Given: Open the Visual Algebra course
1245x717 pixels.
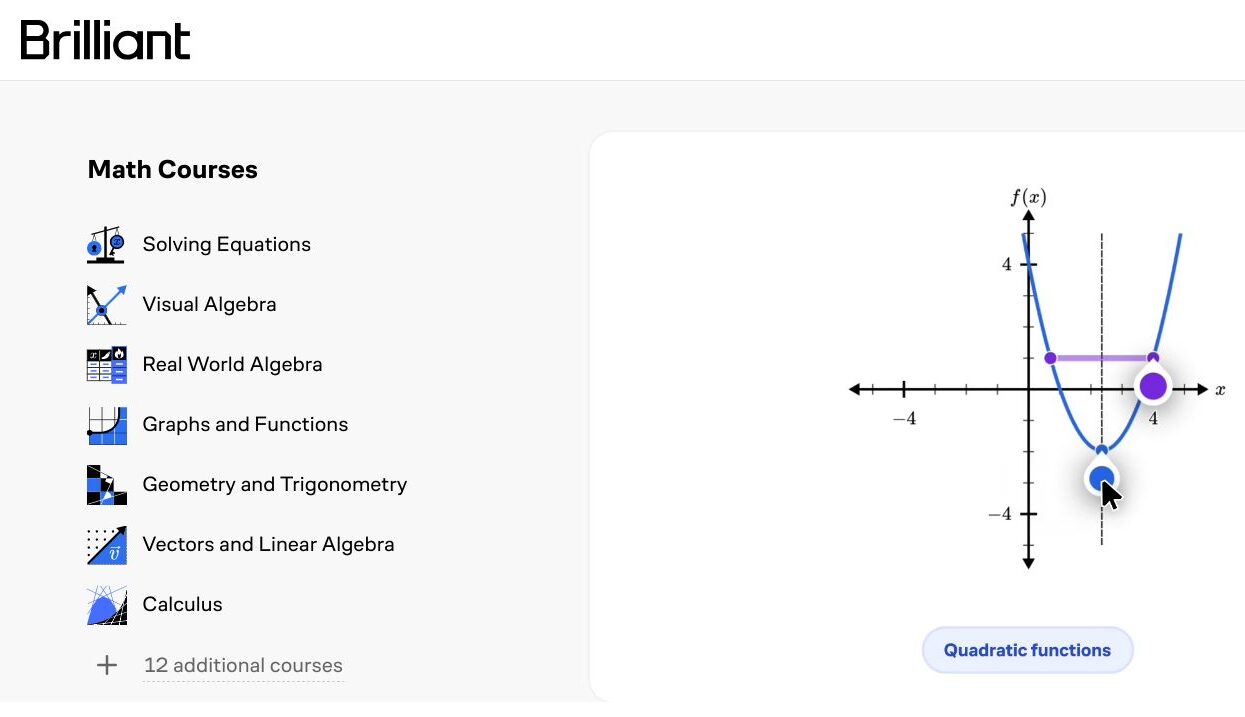Looking at the screenshot, I should pos(209,304).
